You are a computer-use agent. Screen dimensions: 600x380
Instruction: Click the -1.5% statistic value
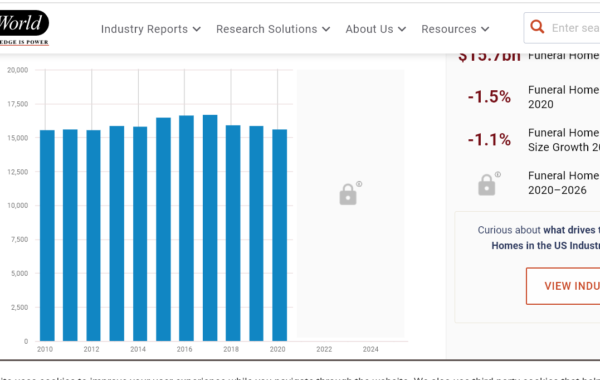pos(489,96)
